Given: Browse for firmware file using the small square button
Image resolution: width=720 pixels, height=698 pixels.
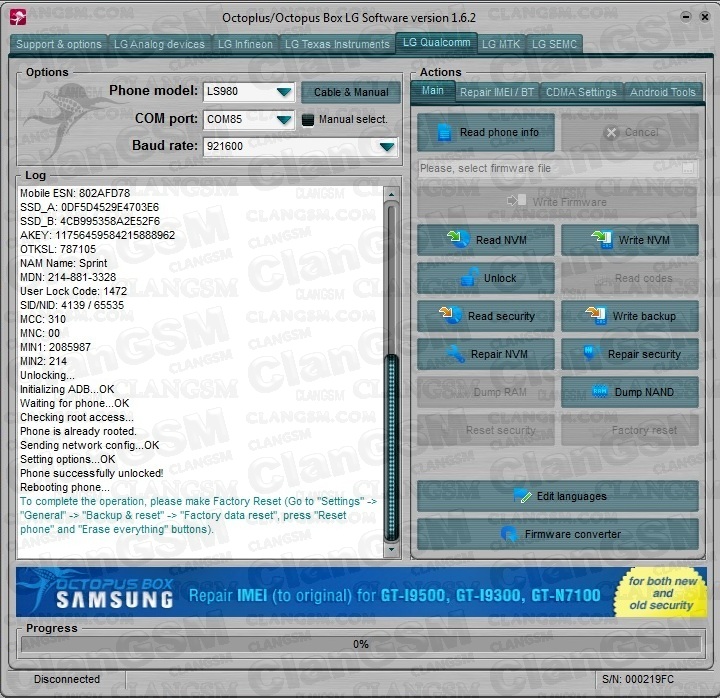Looking at the screenshot, I should pos(687,169).
